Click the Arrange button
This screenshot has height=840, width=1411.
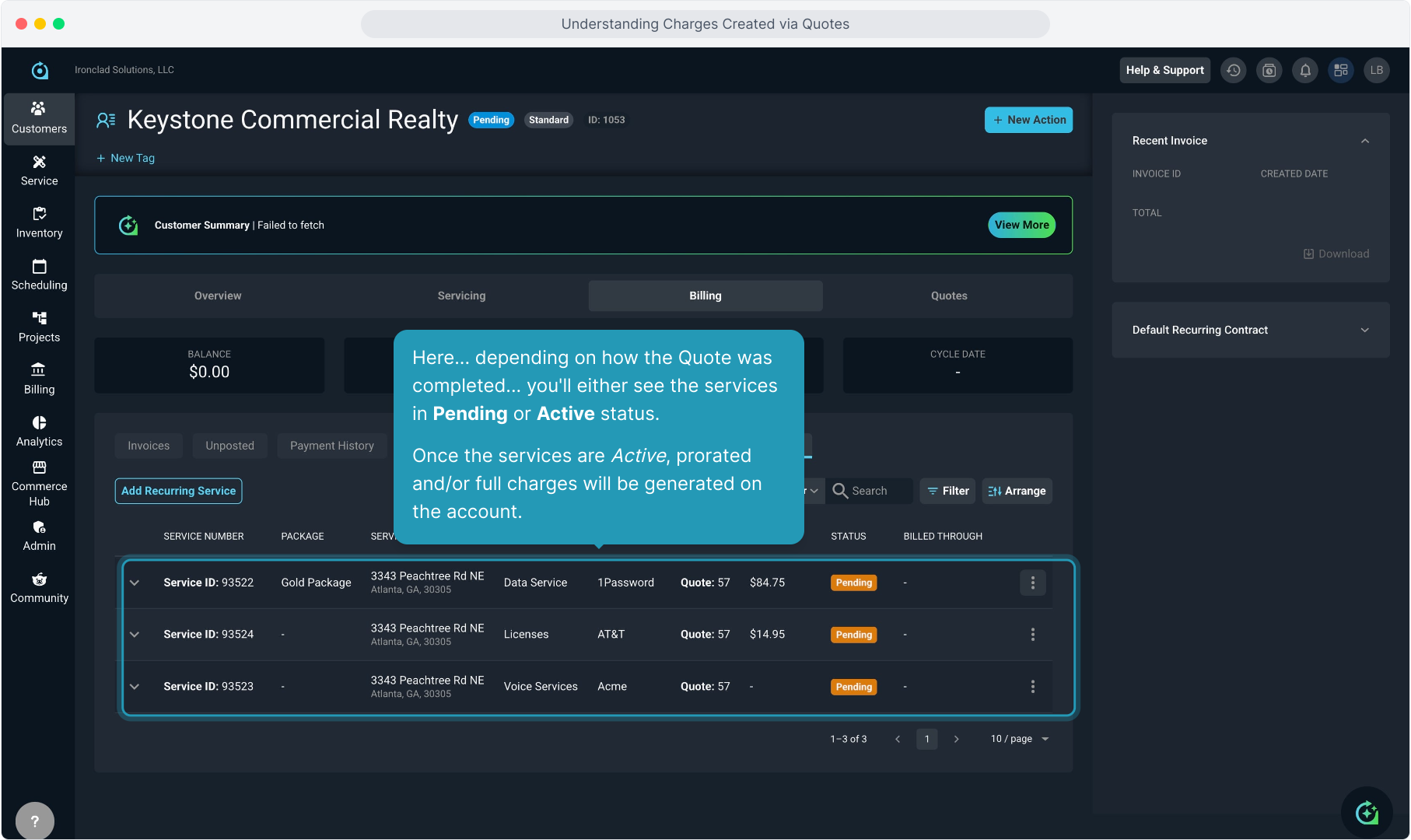1017,491
